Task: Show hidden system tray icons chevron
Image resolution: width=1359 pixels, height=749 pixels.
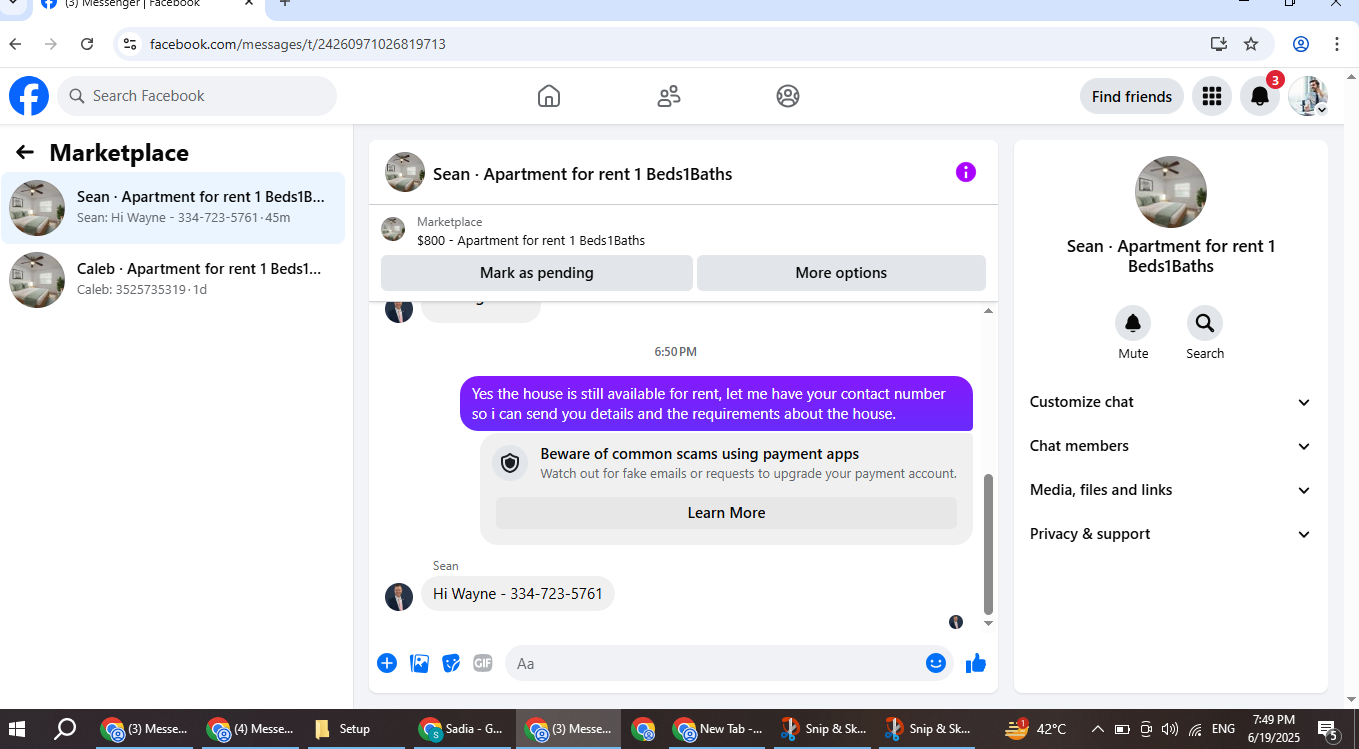Action: coord(1097,729)
